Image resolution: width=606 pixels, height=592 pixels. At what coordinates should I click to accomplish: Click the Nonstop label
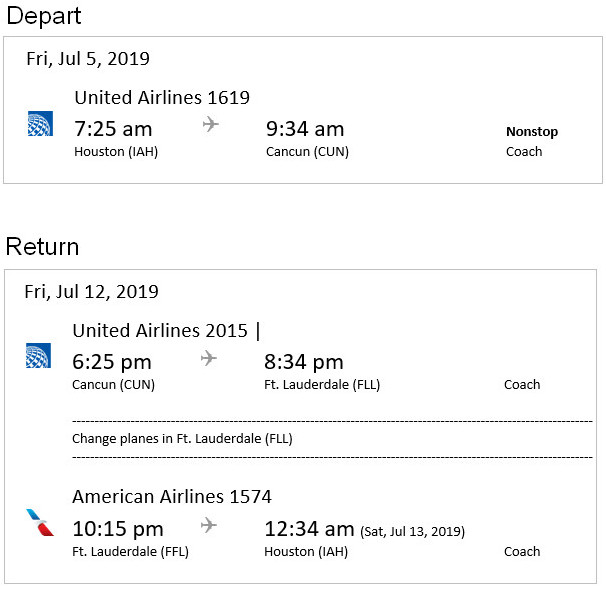532,131
